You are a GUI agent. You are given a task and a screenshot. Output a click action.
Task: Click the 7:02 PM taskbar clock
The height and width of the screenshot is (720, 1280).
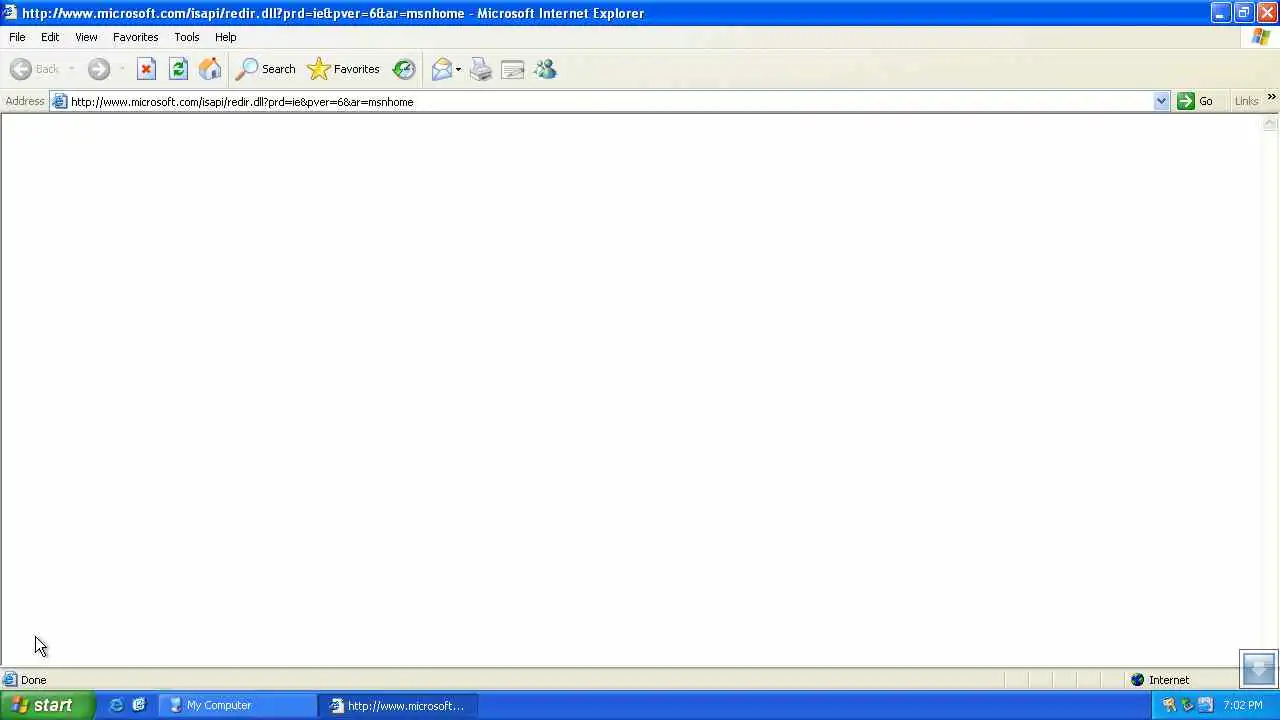click(x=1243, y=705)
